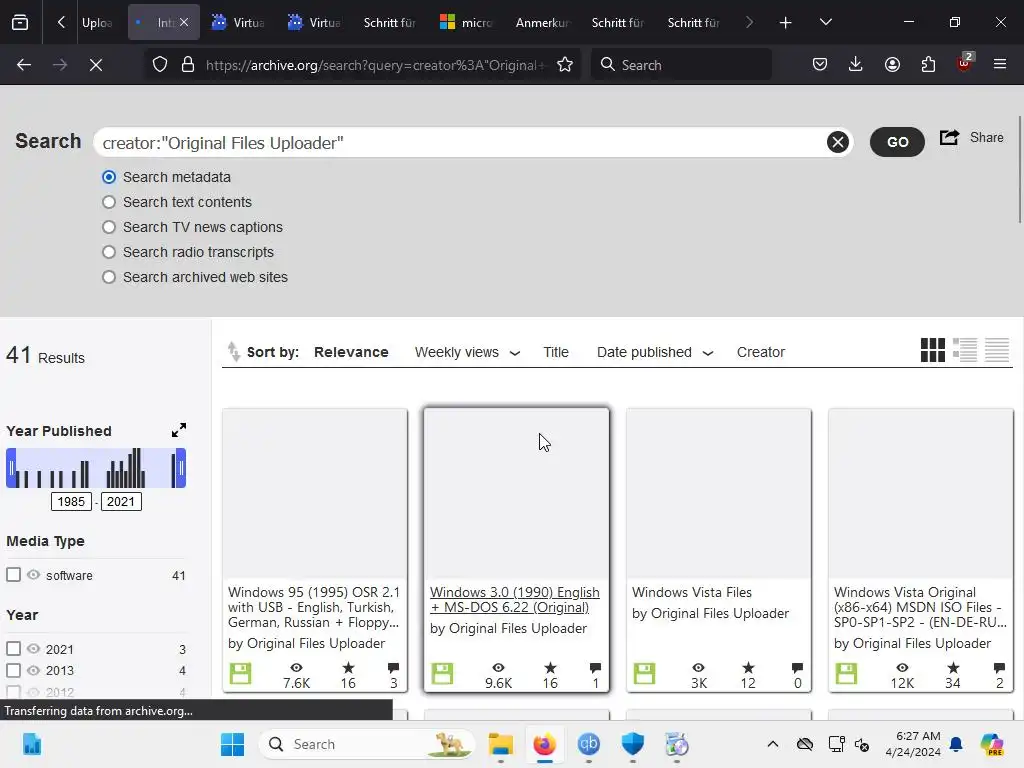The width and height of the screenshot is (1024, 768).
Task: Open Copilot preview icon in taskbar
Action: click(x=992, y=744)
